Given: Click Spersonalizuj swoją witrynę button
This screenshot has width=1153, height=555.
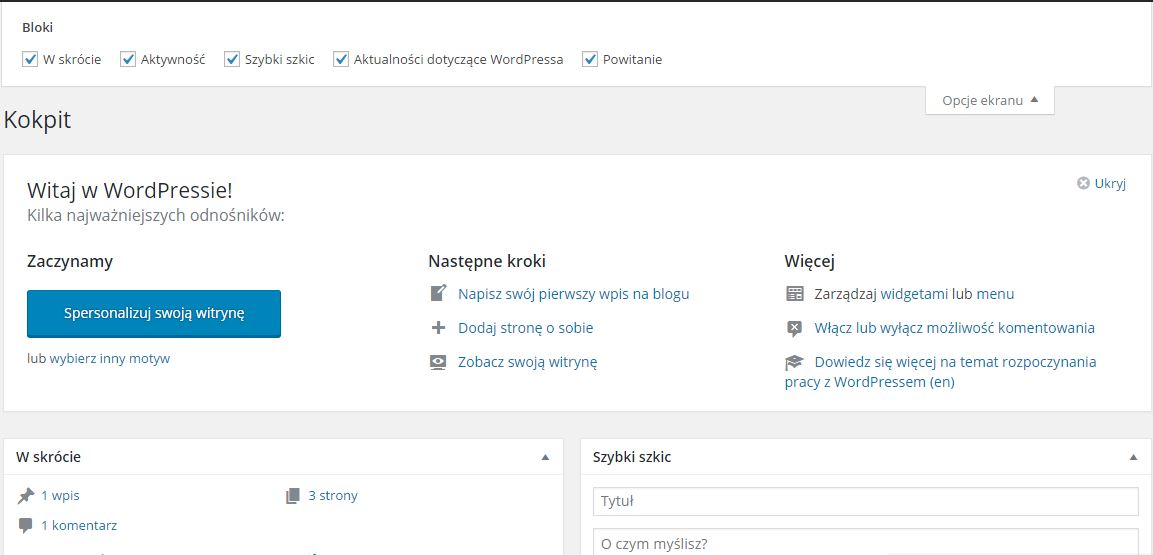Looking at the screenshot, I should tap(154, 314).
